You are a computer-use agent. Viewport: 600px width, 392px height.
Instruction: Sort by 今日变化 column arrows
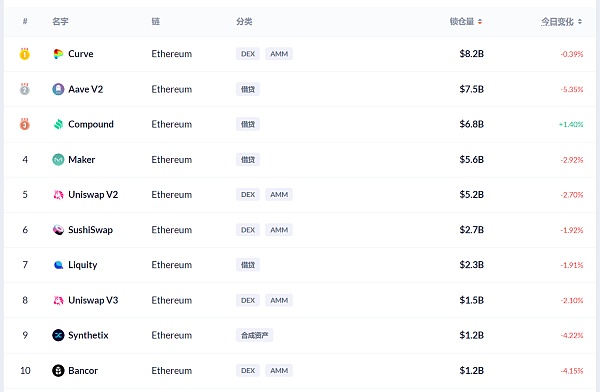pyautogui.click(x=580, y=22)
